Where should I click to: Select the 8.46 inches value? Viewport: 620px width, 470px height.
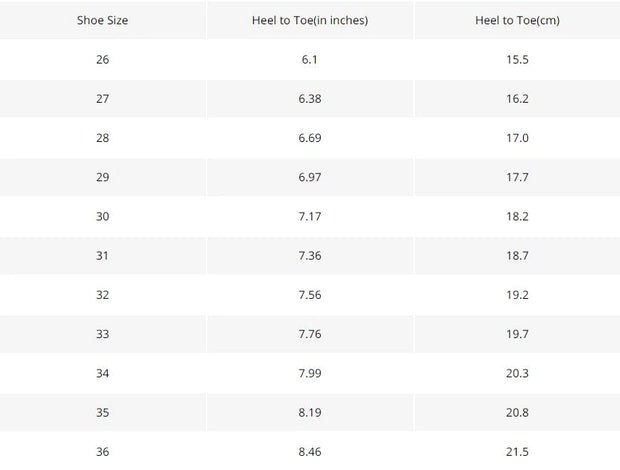click(x=310, y=451)
